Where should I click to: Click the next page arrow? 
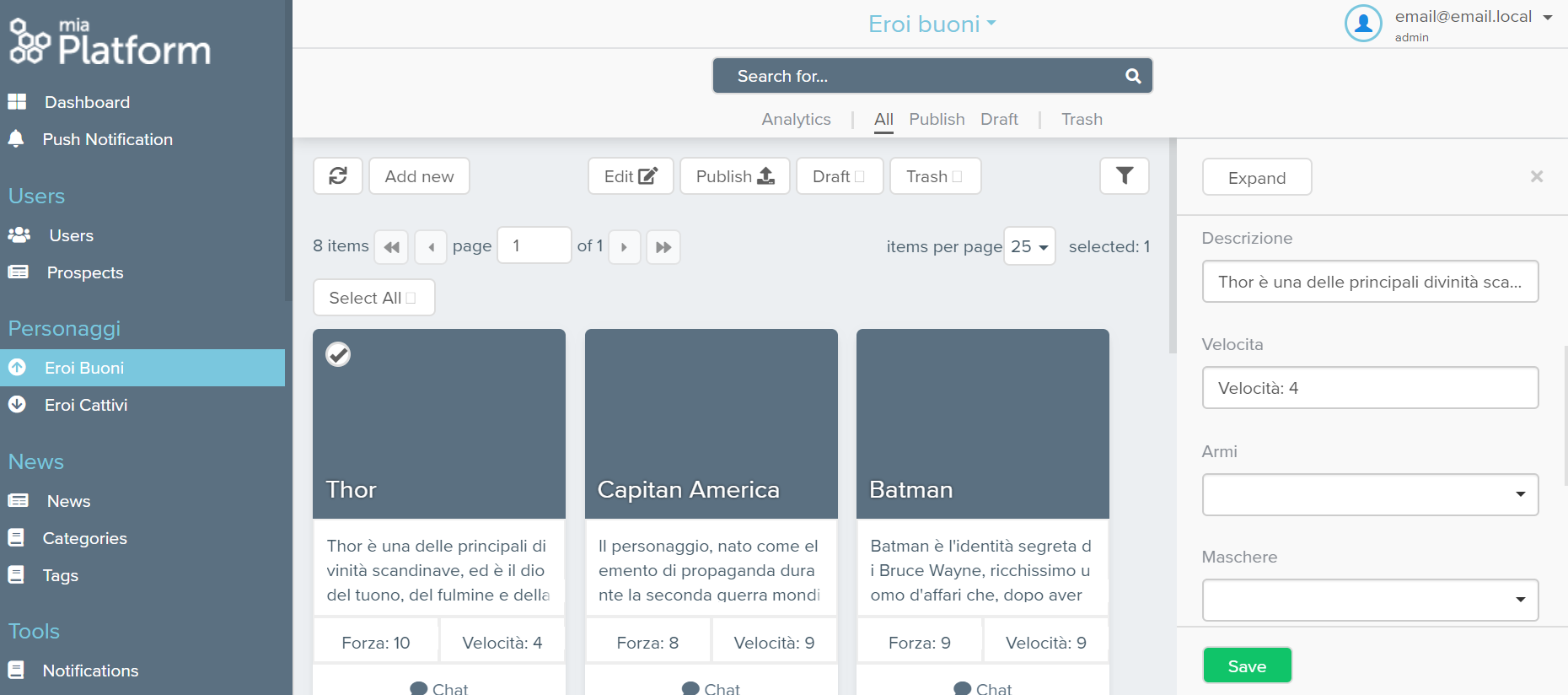pyautogui.click(x=624, y=247)
